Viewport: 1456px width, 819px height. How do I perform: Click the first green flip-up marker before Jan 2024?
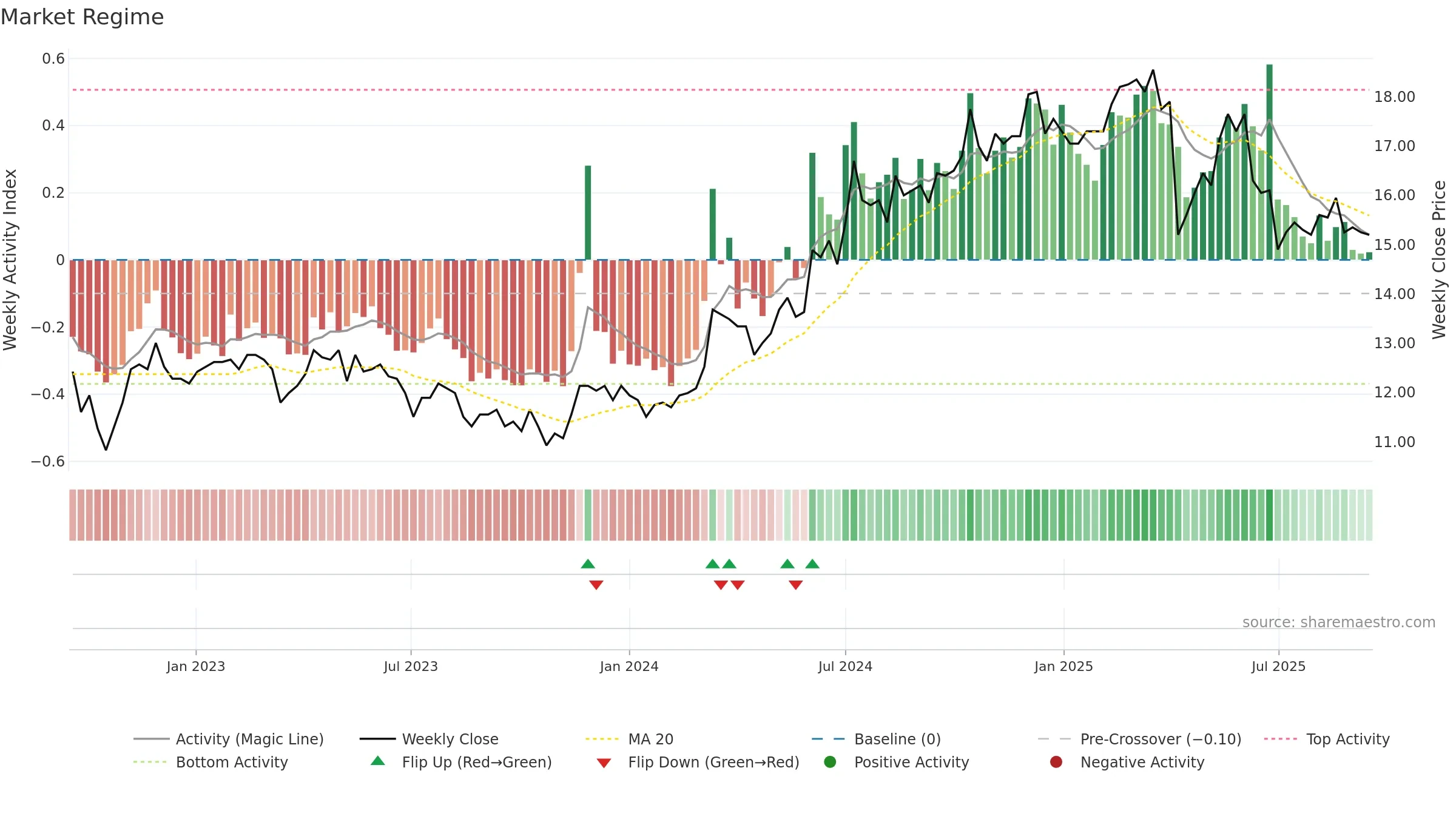tap(588, 564)
